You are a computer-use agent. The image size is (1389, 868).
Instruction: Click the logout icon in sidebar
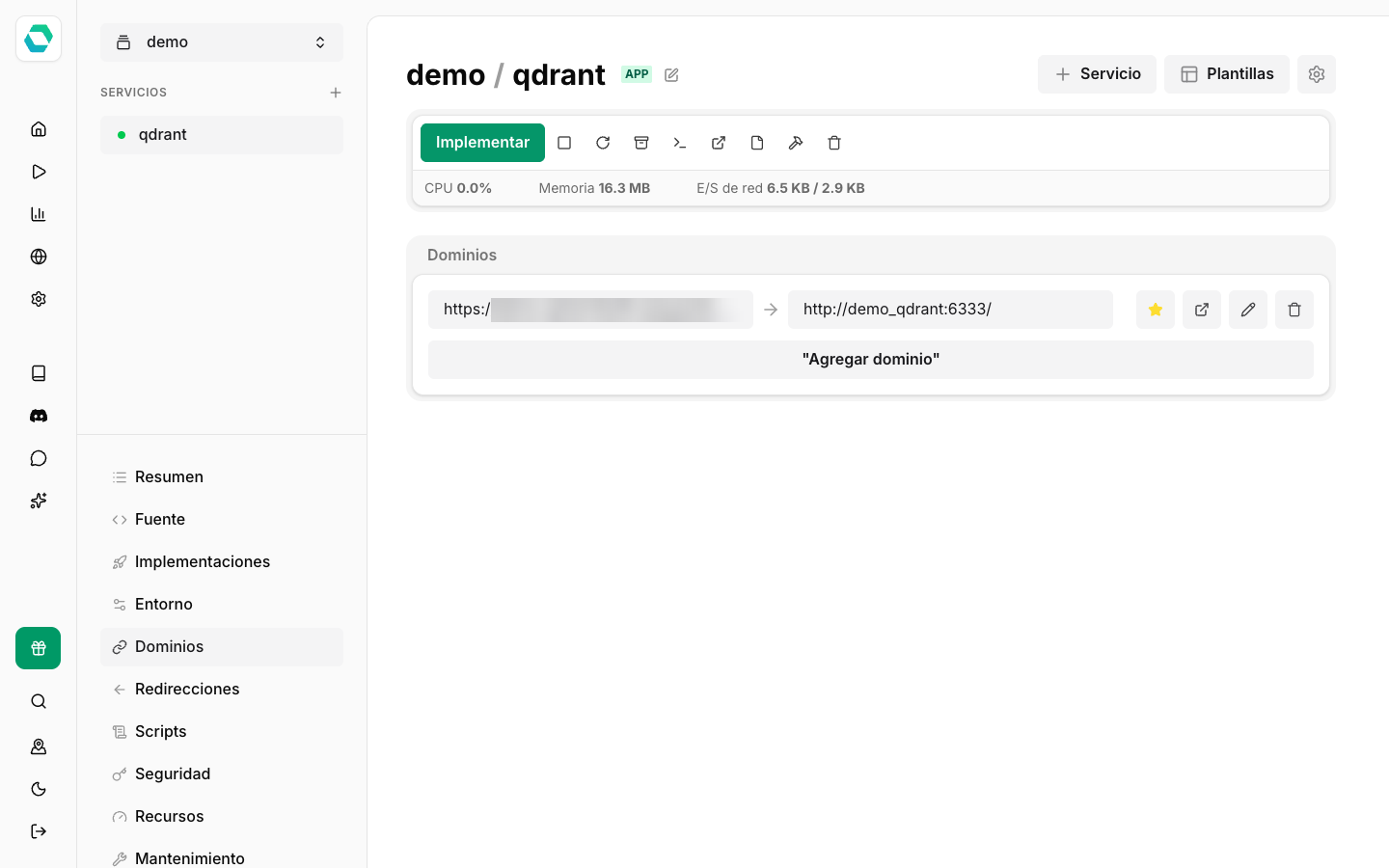coord(39,831)
